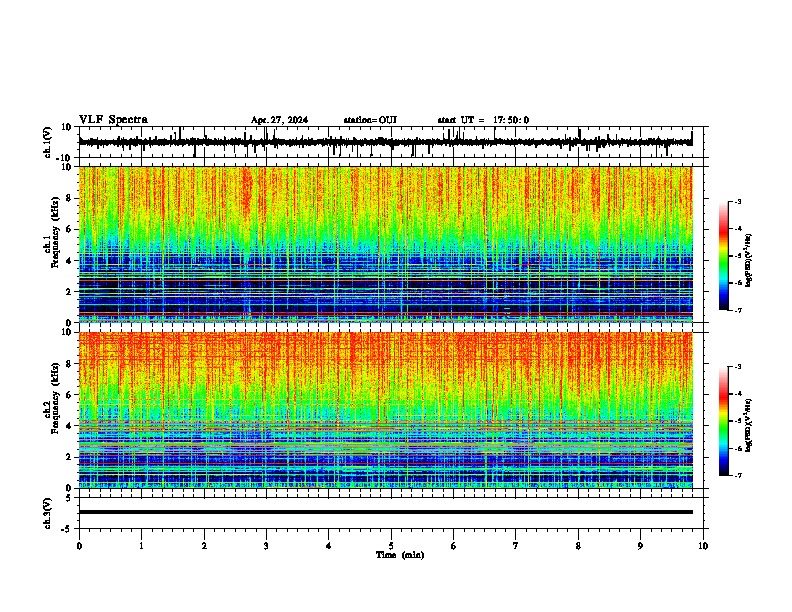Click the ch.1 voltage waveform trace panel
792x612 pixels.
click(393, 142)
